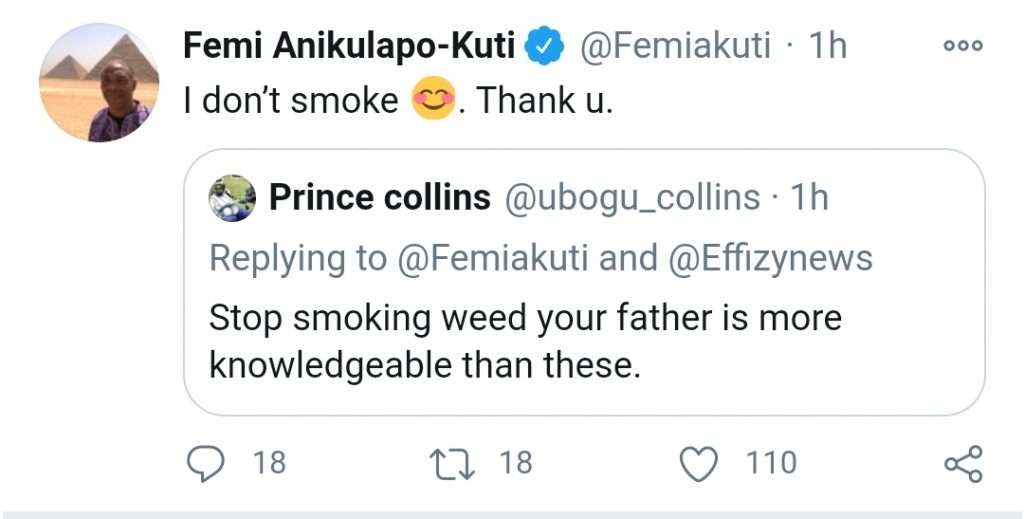Screen dimensions: 1024x519
Task: Open Femi Anikulapo-Kuti's profile picture
Action: pos(98,82)
